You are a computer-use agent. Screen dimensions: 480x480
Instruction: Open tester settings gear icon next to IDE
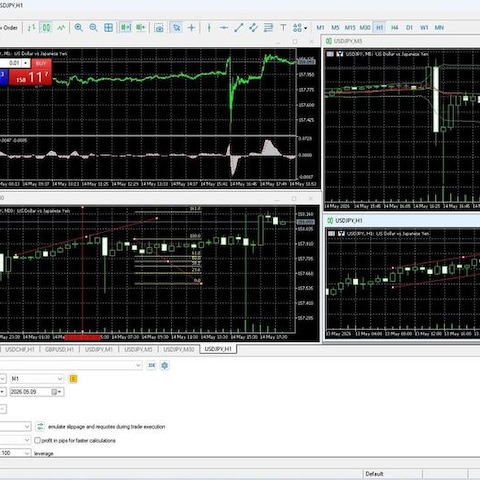[x=164, y=365]
